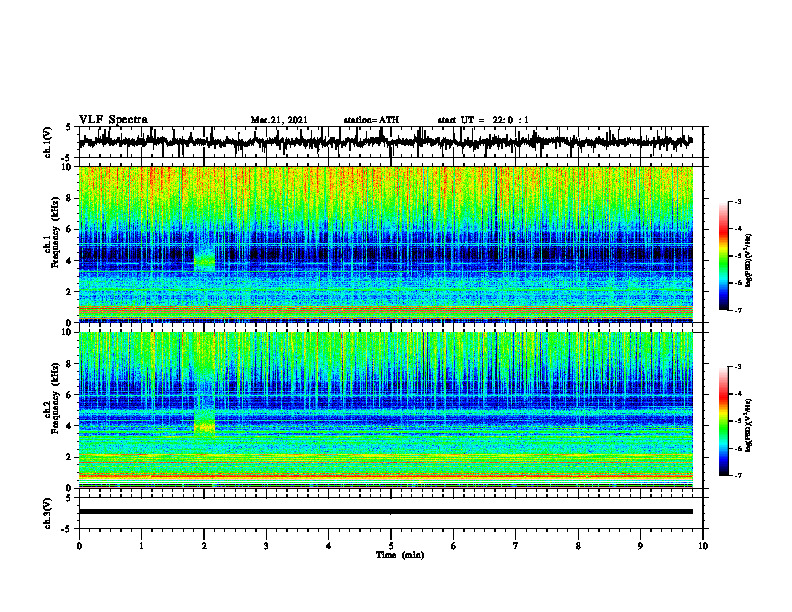
Task: Click the time axis tick label "8"
Action: 578,546
